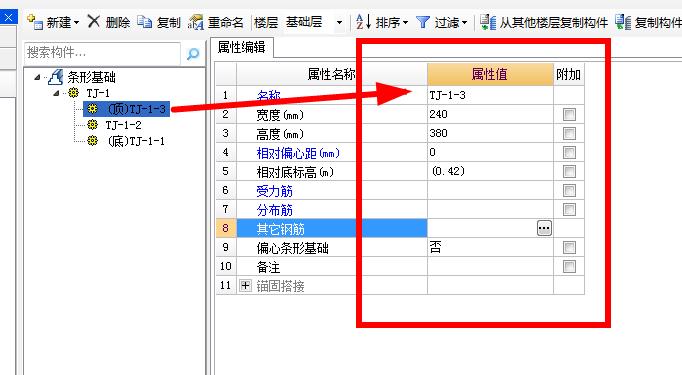Click the 复制 (Copy) icon
The width and height of the screenshot is (682, 375).
pos(144,22)
